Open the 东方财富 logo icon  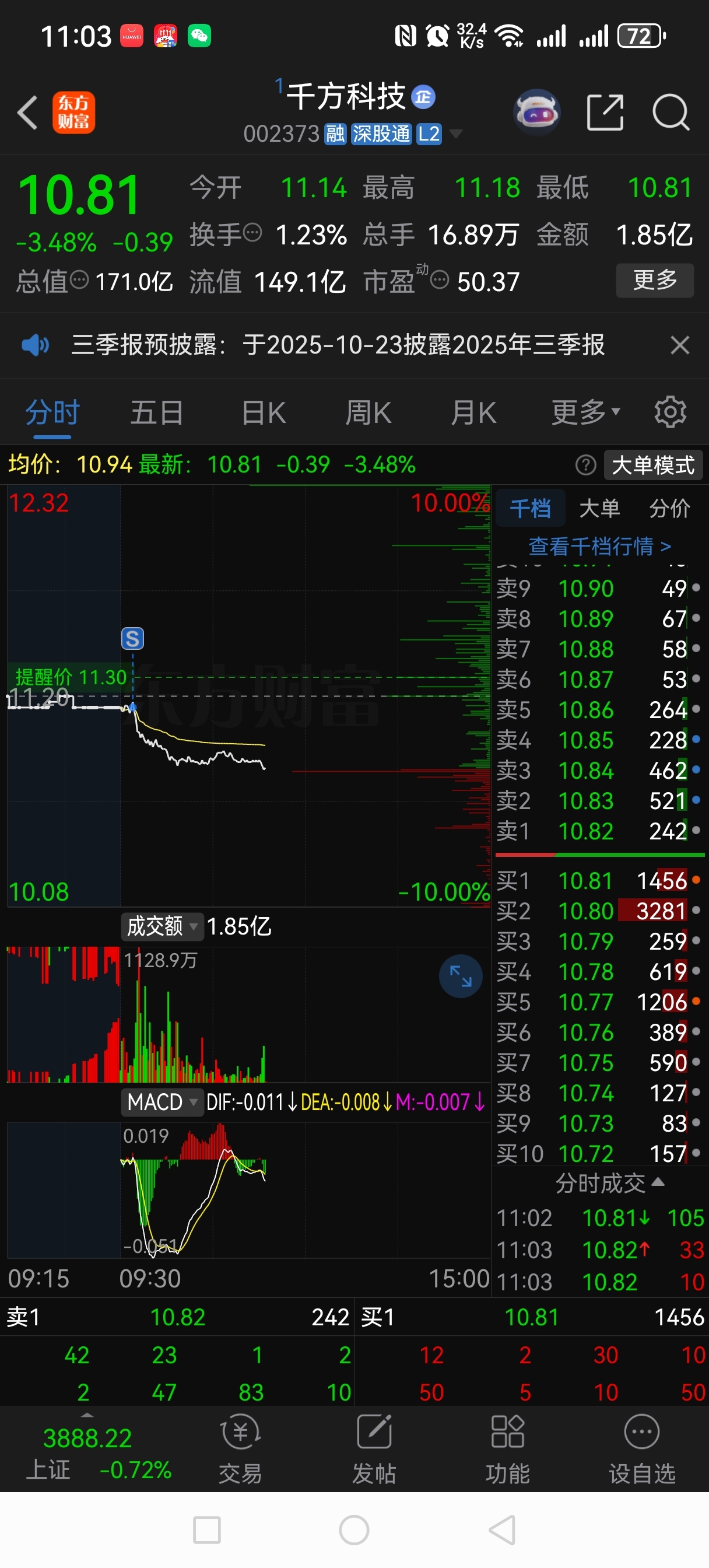[x=73, y=113]
